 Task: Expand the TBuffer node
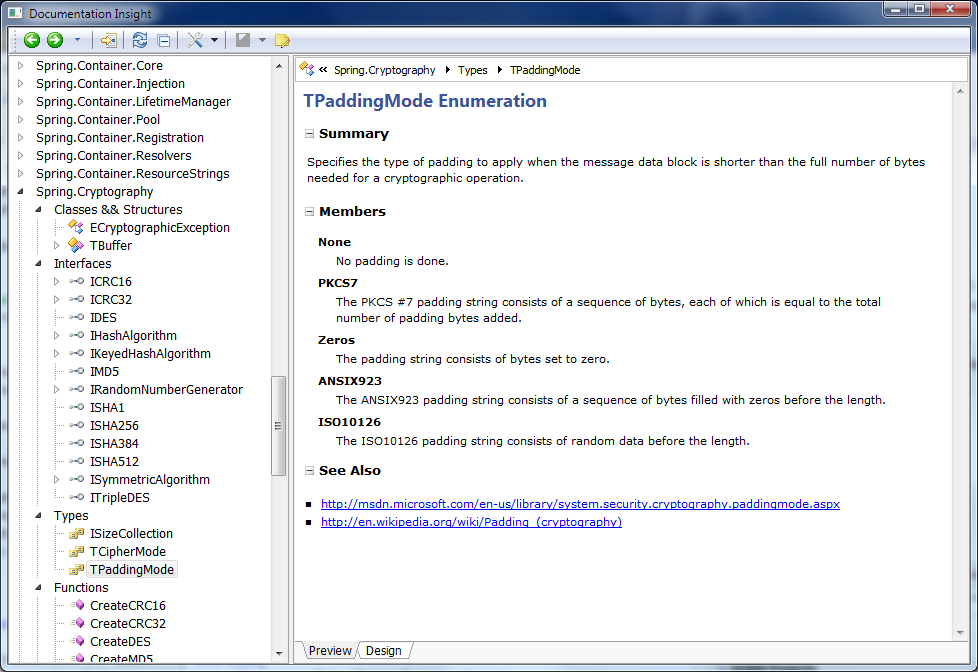[57, 245]
